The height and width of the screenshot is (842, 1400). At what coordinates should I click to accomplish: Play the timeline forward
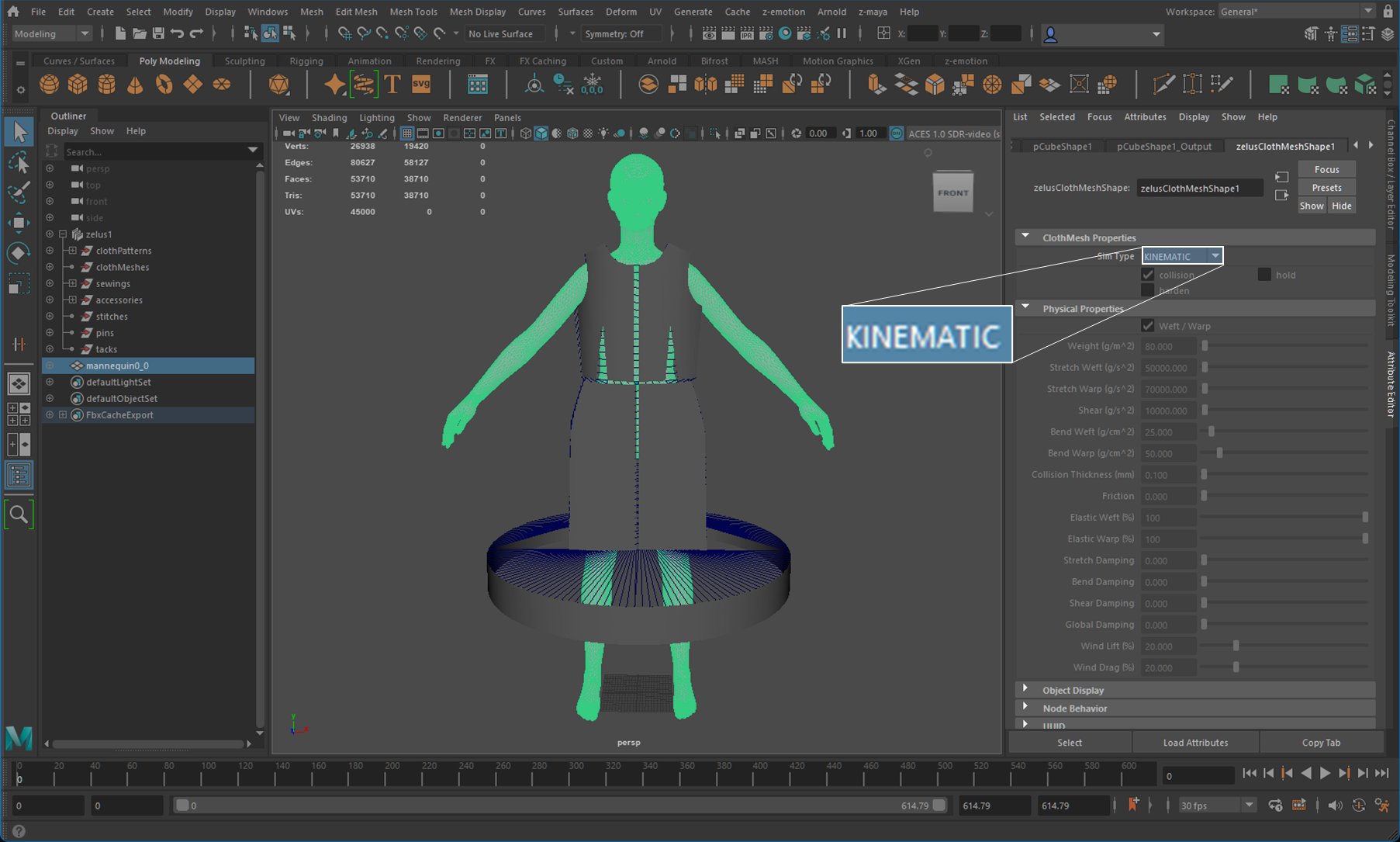[1325, 773]
